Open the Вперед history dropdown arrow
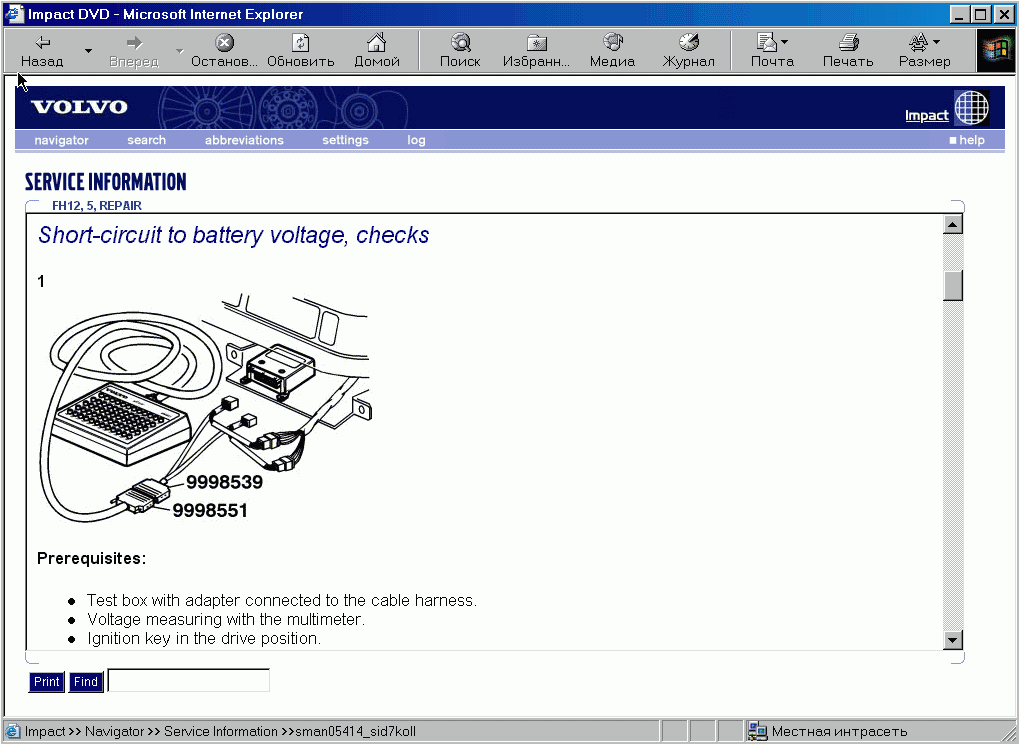 (179, 51)
